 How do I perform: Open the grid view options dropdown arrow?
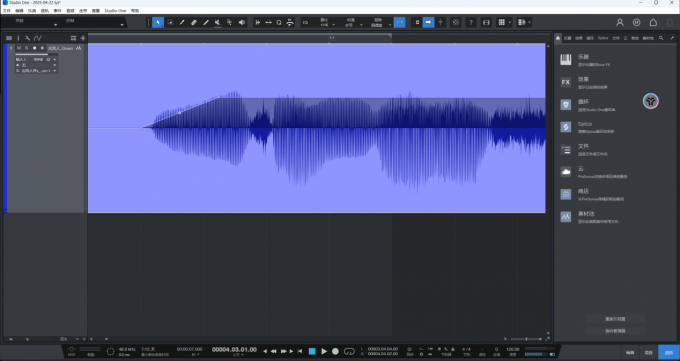(510, 23)
